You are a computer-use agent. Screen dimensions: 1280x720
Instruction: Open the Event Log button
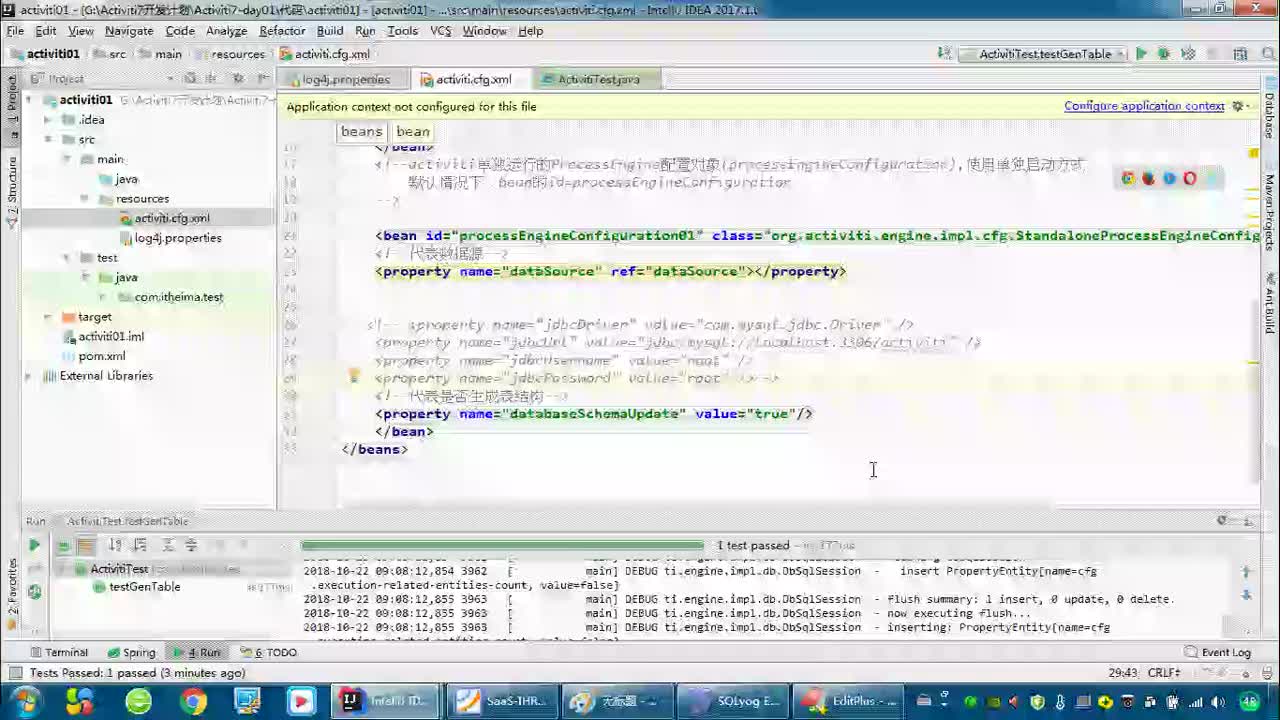1217,652
